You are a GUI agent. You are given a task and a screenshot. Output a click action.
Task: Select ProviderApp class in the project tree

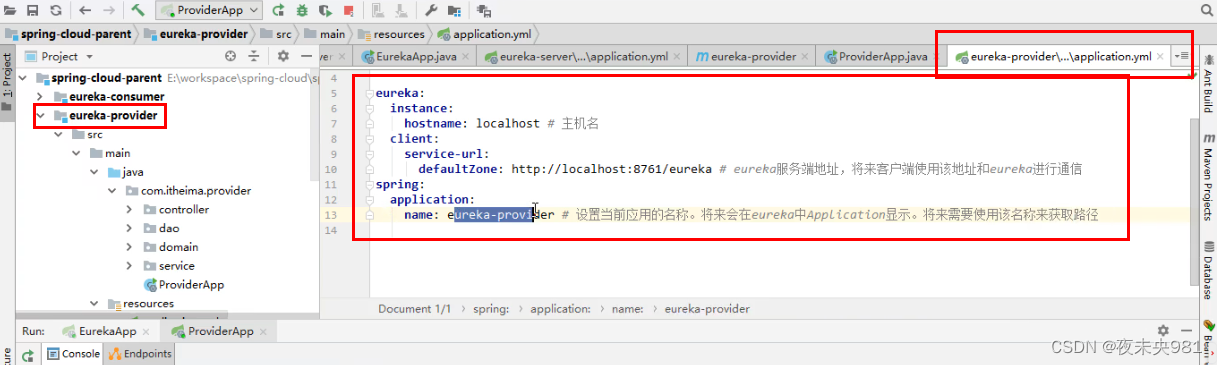(183, 285)
